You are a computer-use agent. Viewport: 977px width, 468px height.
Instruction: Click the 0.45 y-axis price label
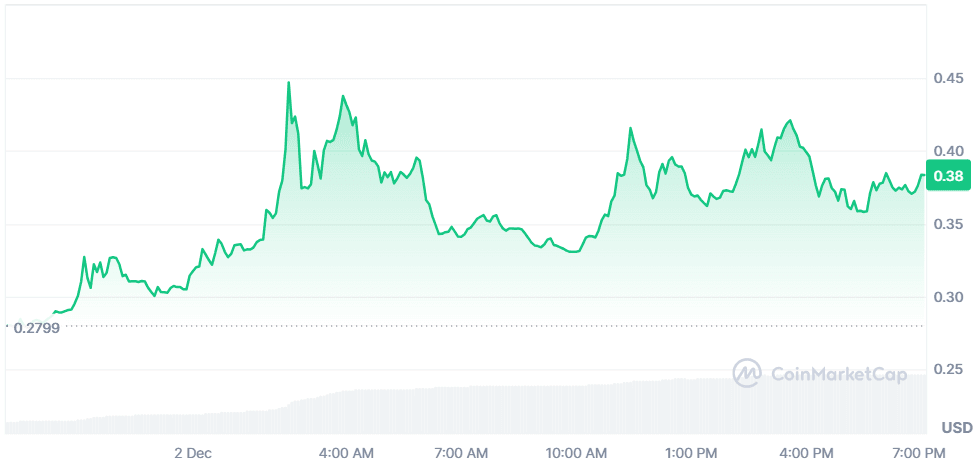(949, 78)
